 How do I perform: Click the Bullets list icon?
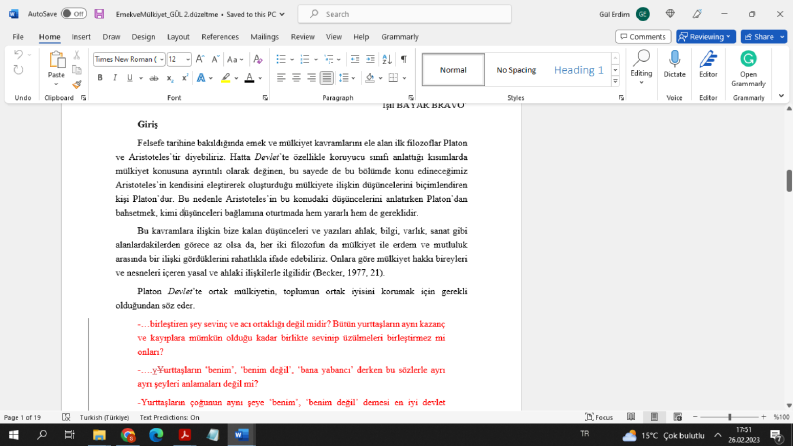(281, 59)
